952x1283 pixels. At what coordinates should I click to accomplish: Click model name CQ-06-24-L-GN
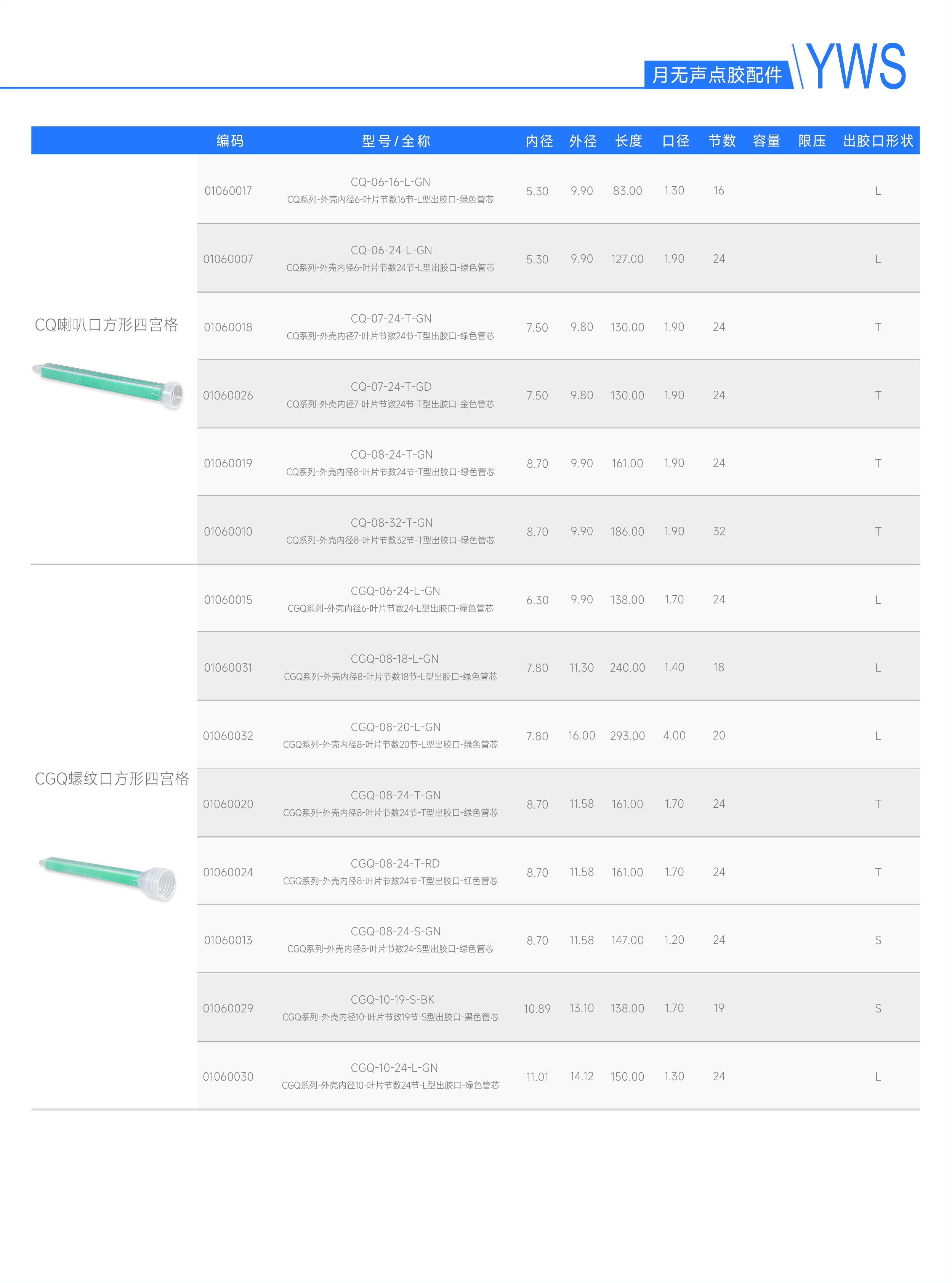[391, 250]
